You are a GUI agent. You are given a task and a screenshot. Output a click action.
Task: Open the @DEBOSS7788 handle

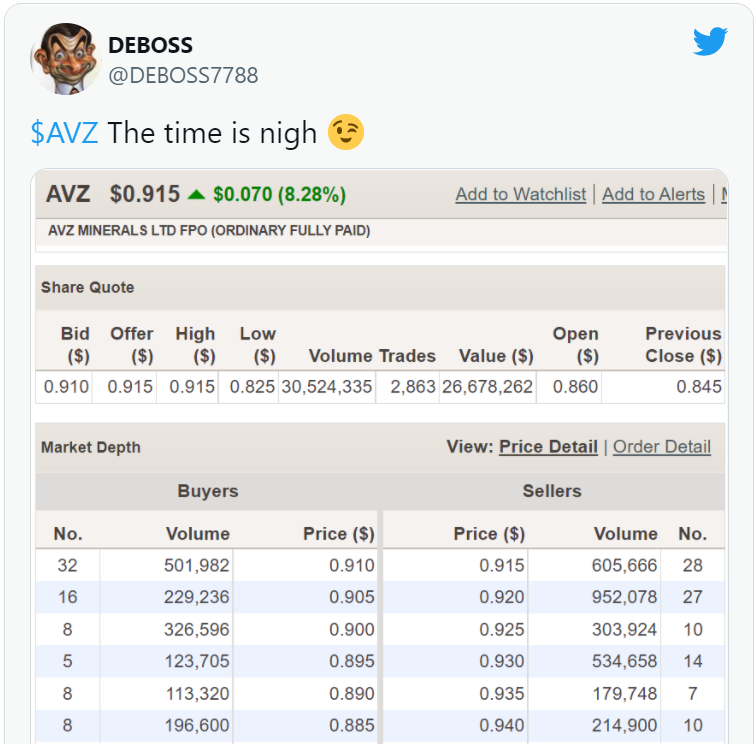click(183, 76)
